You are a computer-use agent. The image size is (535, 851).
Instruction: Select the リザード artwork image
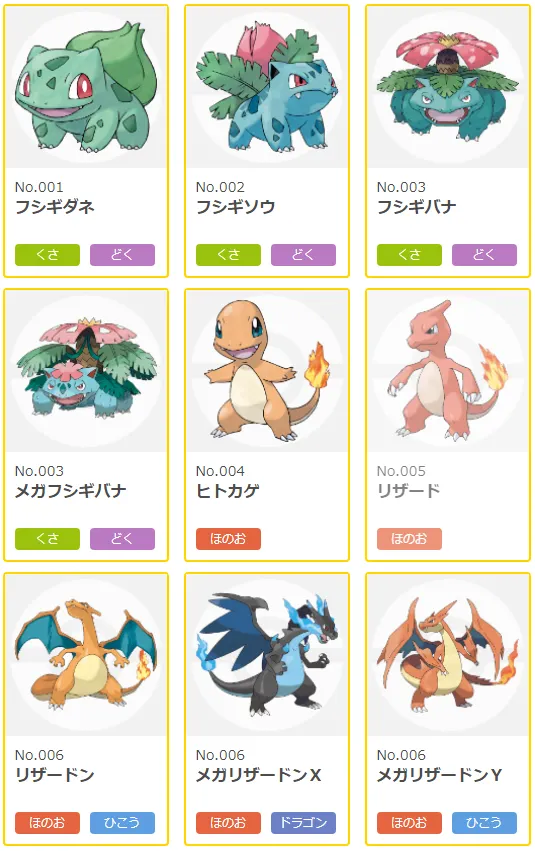[448, 371]
